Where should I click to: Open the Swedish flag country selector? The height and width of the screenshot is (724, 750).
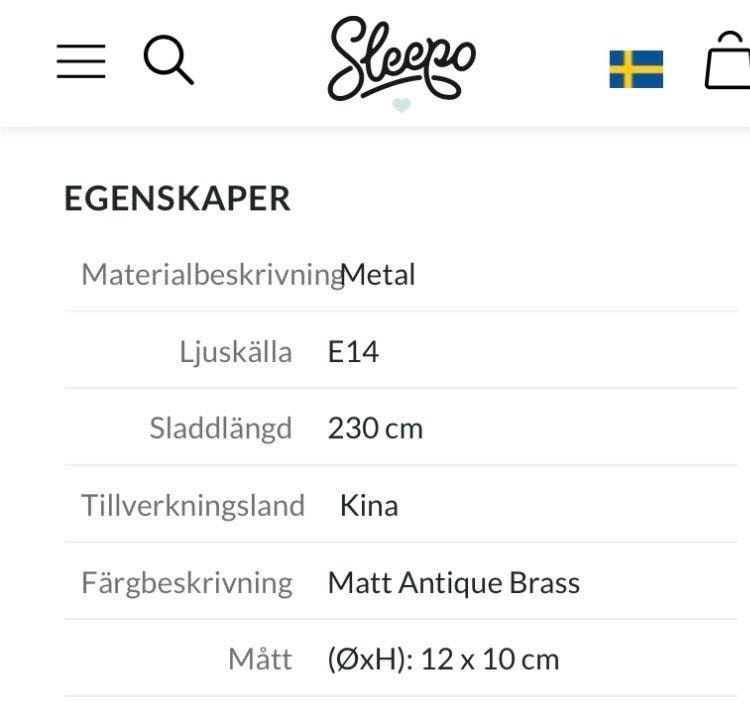tap(636, 69)
